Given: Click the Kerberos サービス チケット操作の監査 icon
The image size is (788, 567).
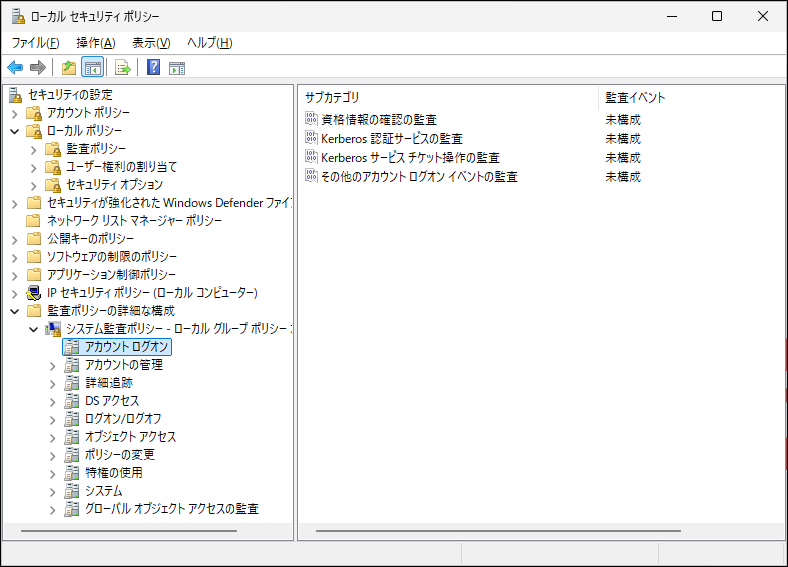Looking at the screenshot, I should tap(312, 157).
